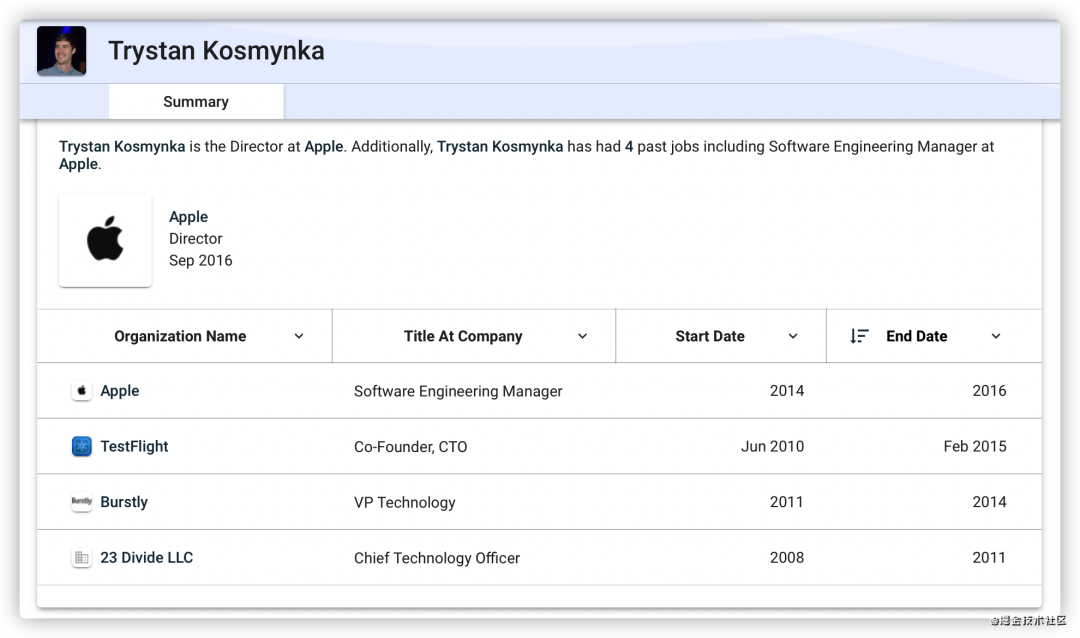Follow the Burstly organization link
This screenshot has width=1080, height=638.
(x=124, y=502)
